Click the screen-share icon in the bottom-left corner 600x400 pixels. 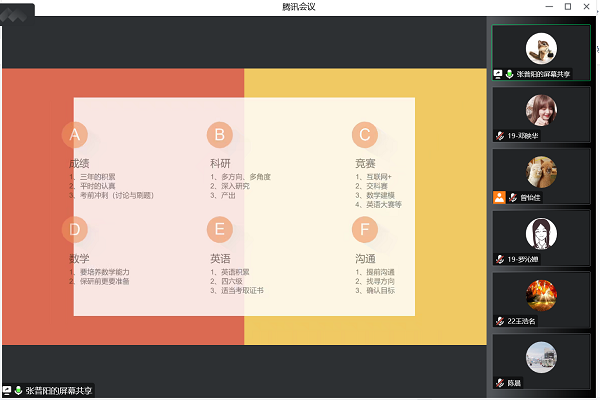pyautogui.click(x=7, y=390)
